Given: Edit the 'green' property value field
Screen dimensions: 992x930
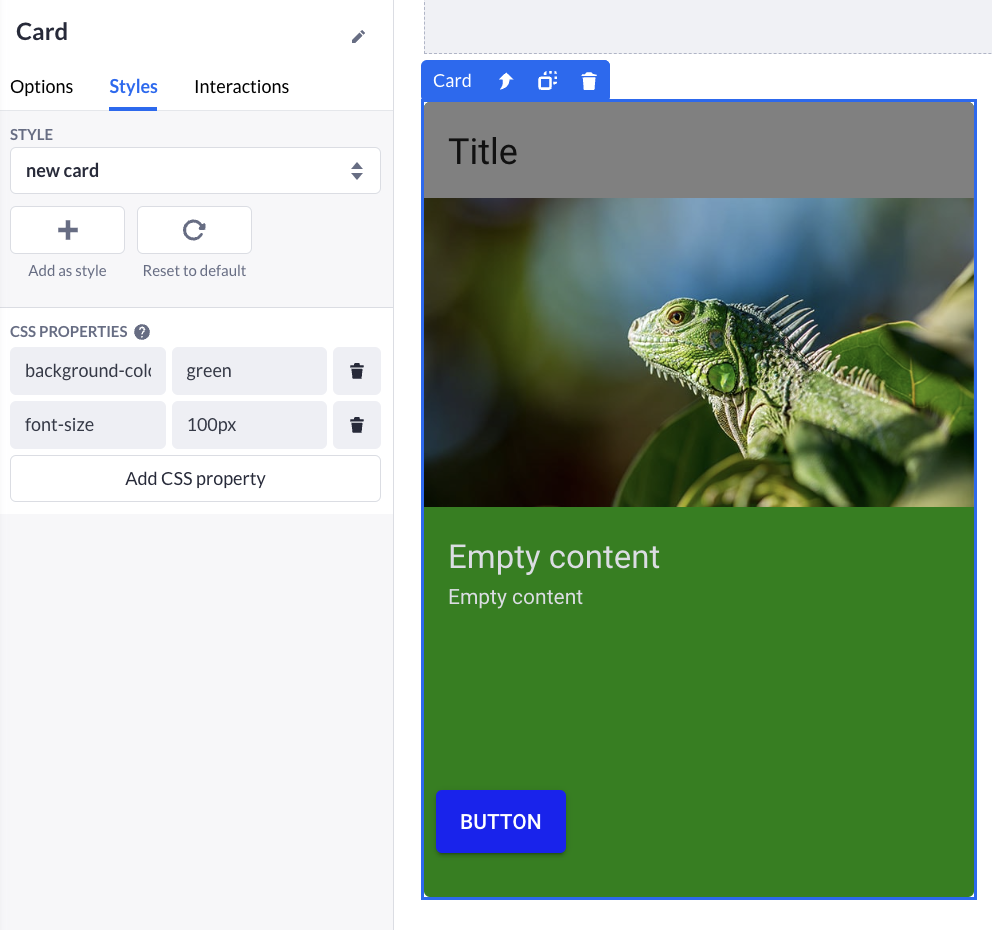Looking at the screenshot, I should tap(249, 371).
